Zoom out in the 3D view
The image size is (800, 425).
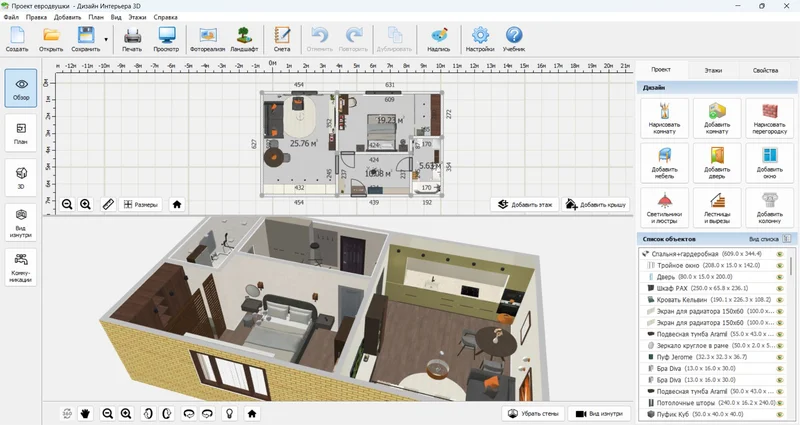108,414
